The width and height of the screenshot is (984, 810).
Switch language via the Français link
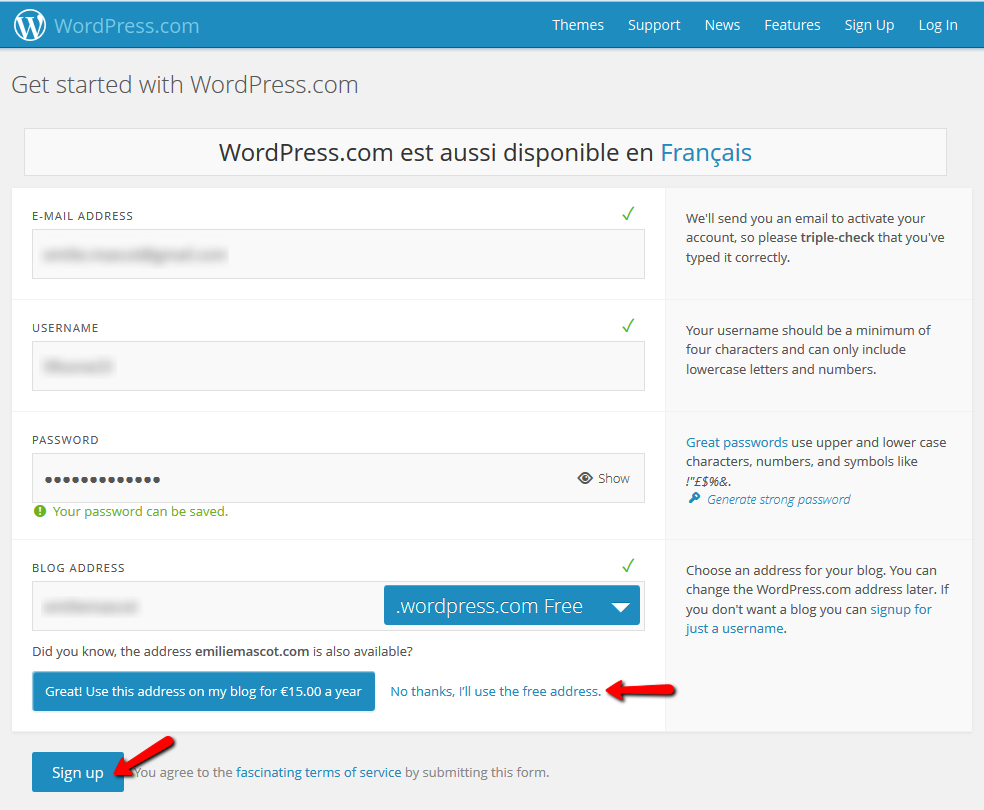pos(706,152)
